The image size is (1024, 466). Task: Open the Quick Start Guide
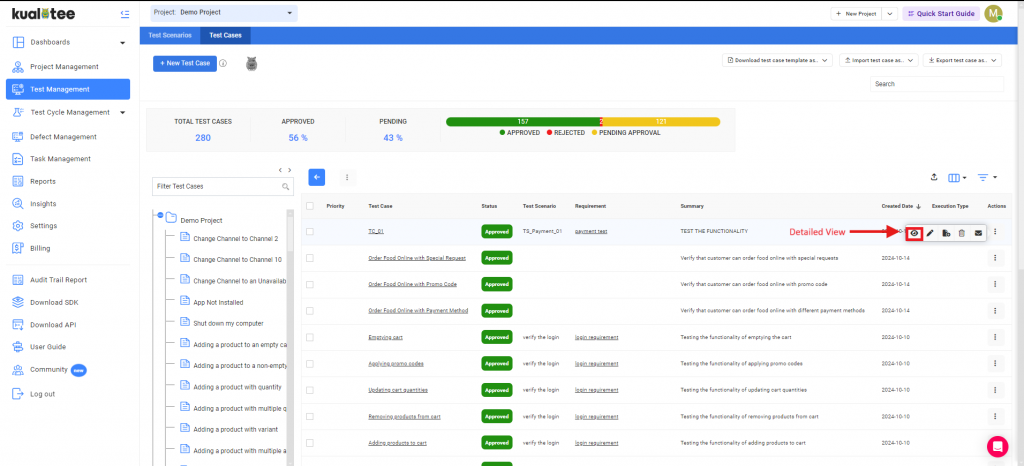coord(941,13)
